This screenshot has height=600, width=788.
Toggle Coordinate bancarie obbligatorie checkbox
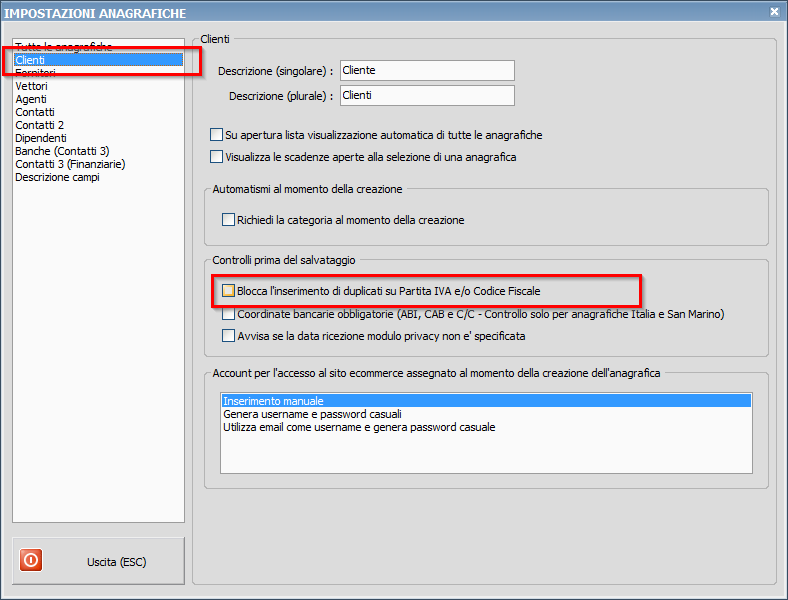[228, 314]
